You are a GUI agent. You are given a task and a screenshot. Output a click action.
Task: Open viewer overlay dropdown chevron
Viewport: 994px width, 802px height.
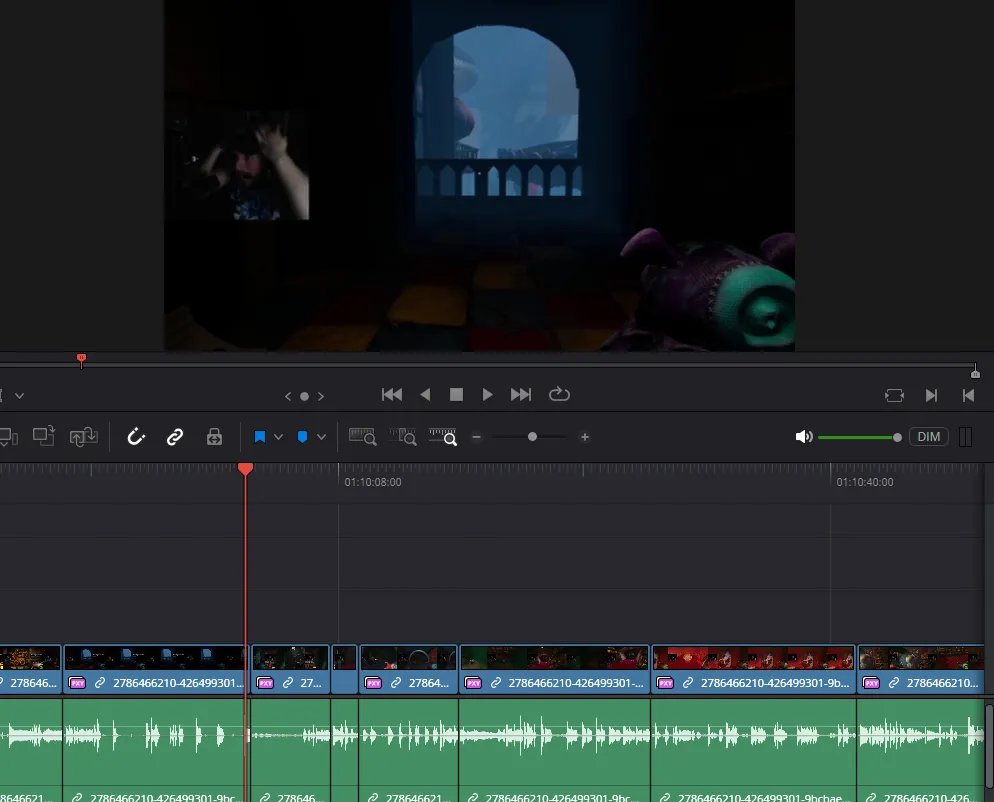pyautogui.click(x=20, y=396)
